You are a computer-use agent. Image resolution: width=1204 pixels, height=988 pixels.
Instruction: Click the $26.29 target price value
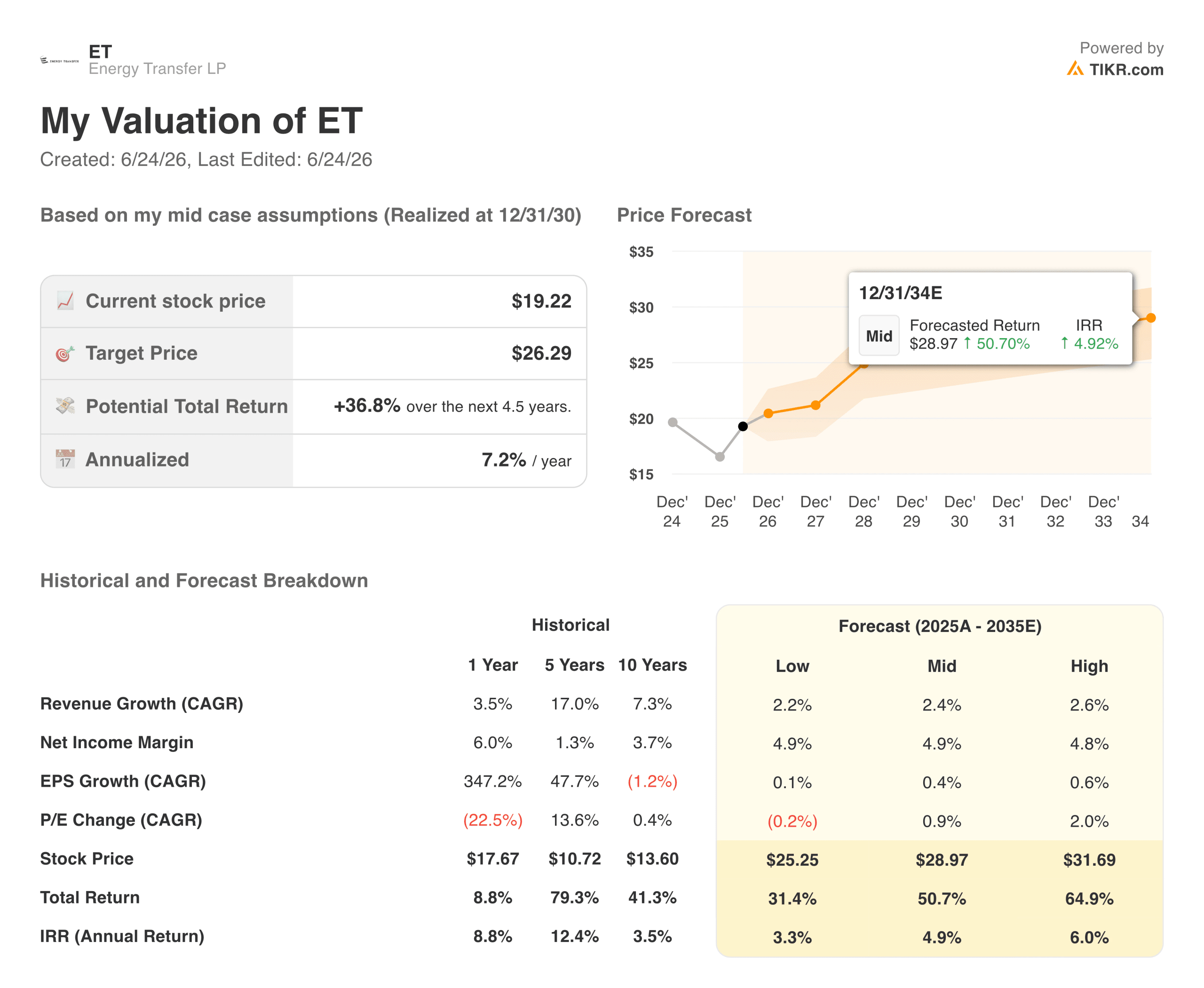click(x=541, y=354)
